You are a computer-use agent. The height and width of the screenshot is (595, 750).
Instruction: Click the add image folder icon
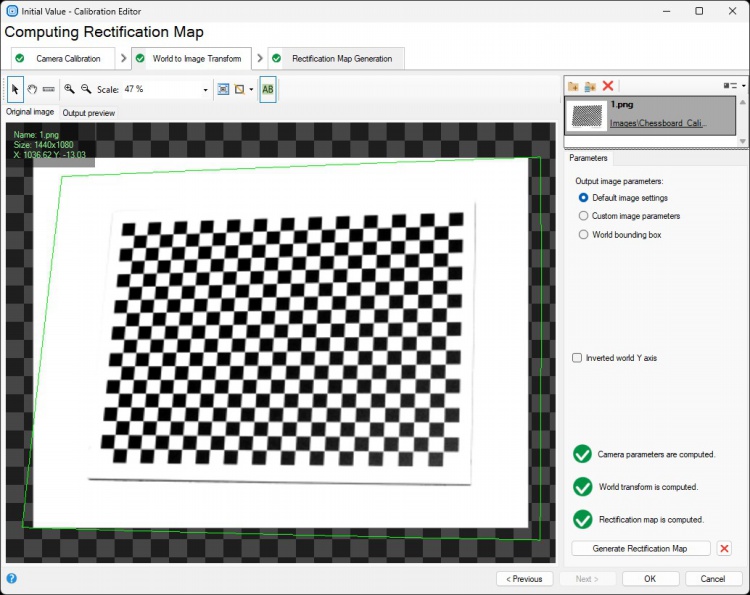point(573,86)
